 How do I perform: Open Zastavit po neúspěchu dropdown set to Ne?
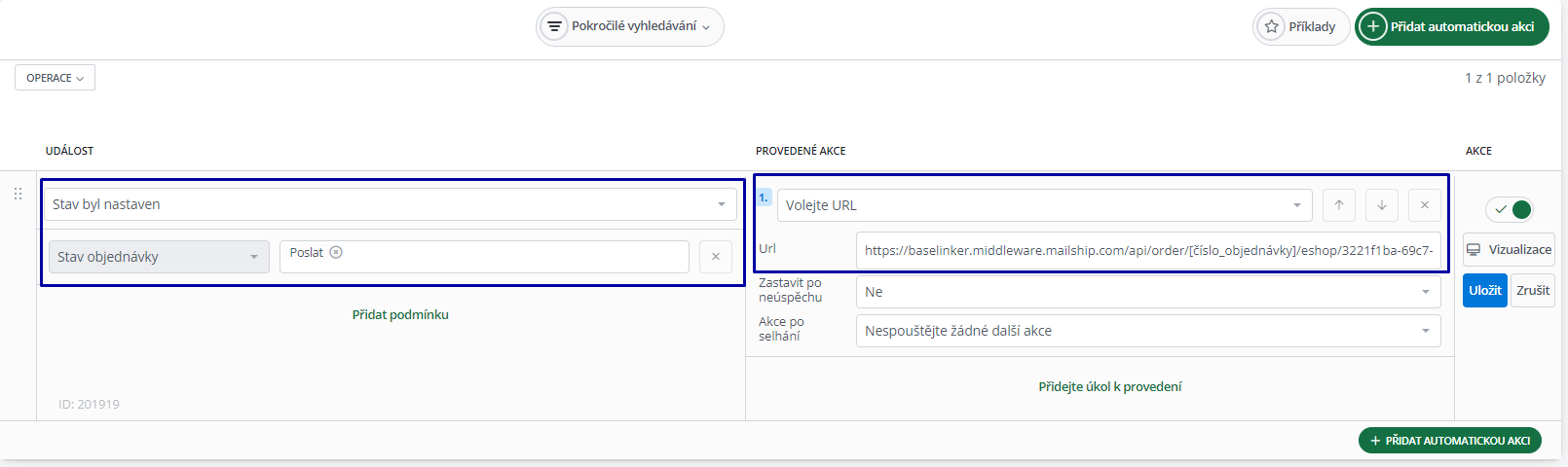[1147, 292]
